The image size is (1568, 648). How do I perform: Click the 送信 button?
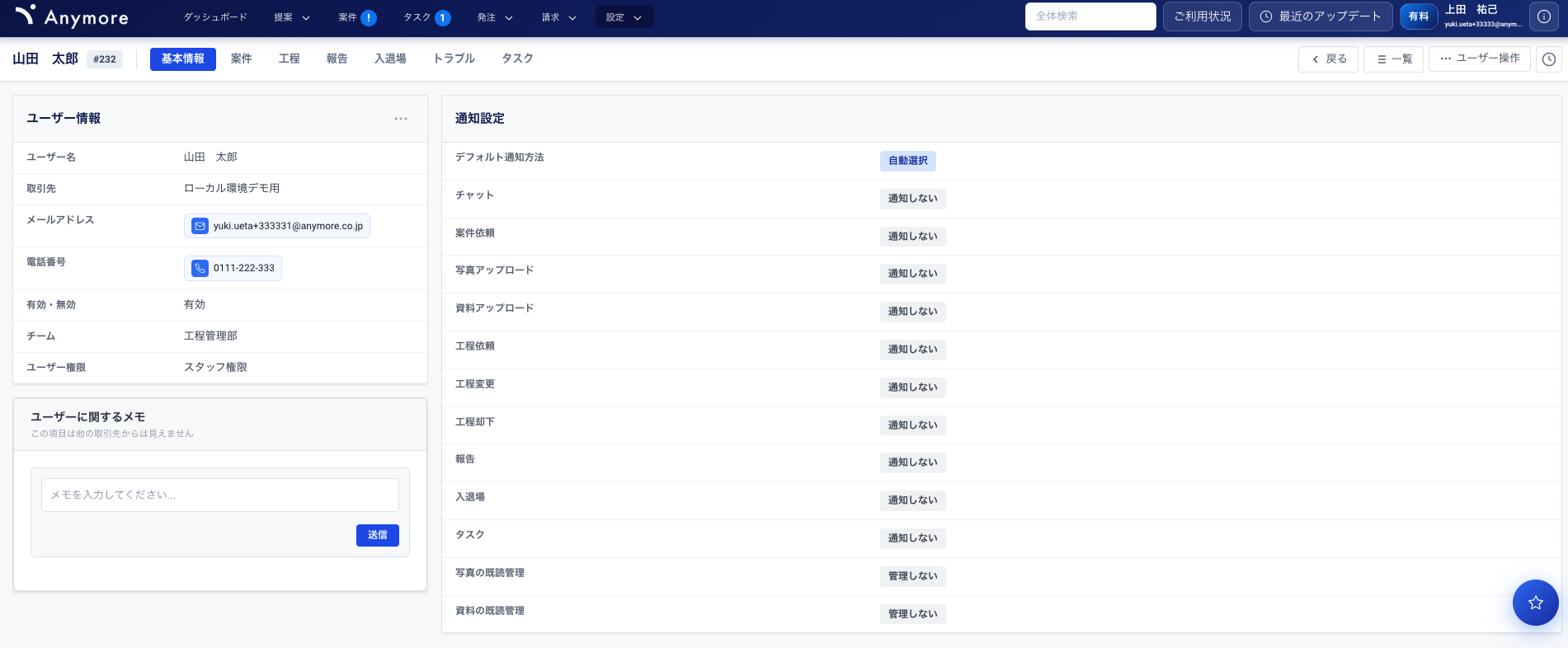tap(377, 535)
